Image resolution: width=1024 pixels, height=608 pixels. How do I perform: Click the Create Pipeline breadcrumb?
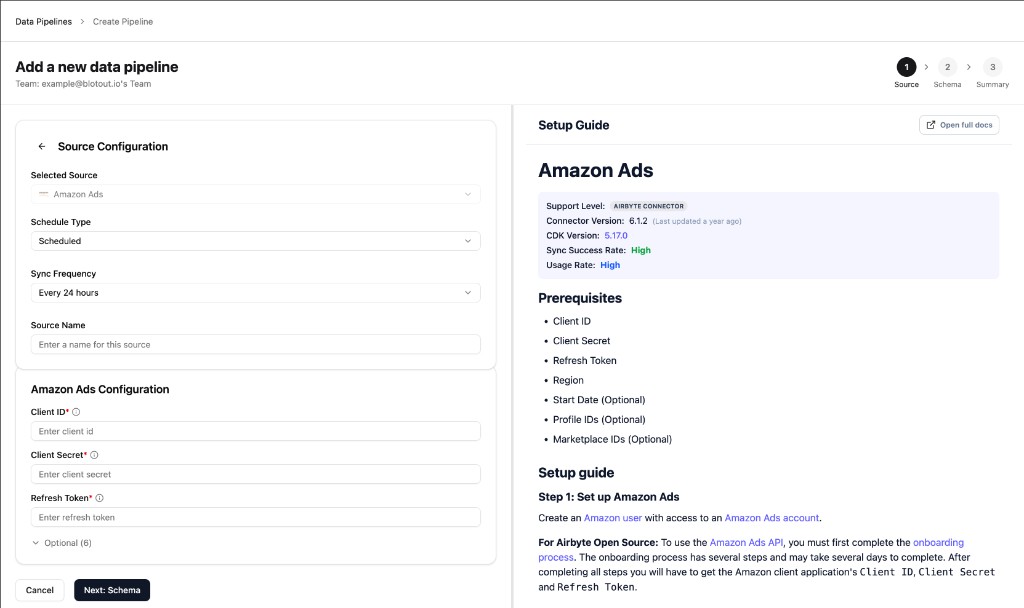[123, 22]
